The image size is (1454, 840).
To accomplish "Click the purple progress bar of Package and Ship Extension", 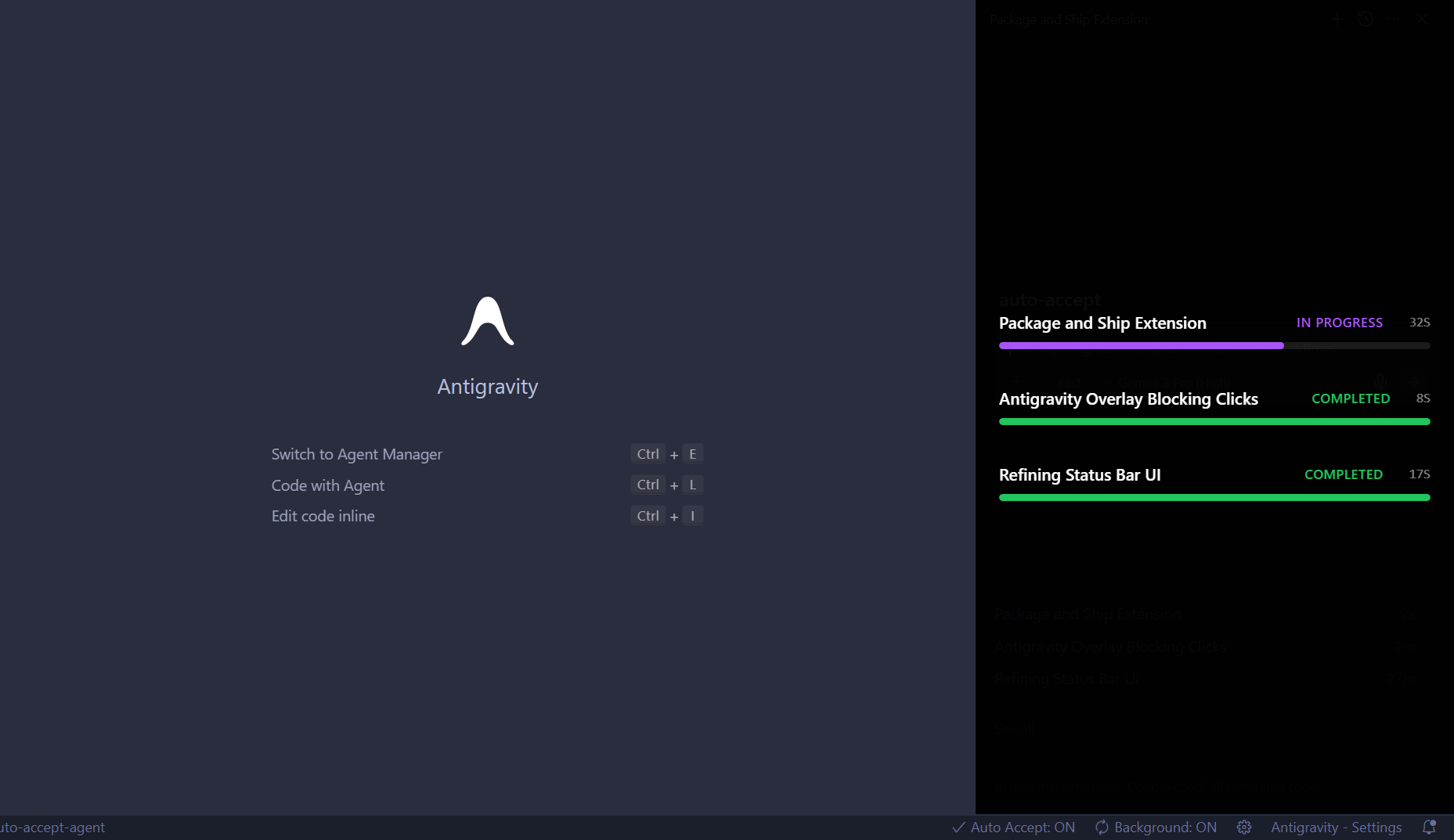I will coord(1140,345).
